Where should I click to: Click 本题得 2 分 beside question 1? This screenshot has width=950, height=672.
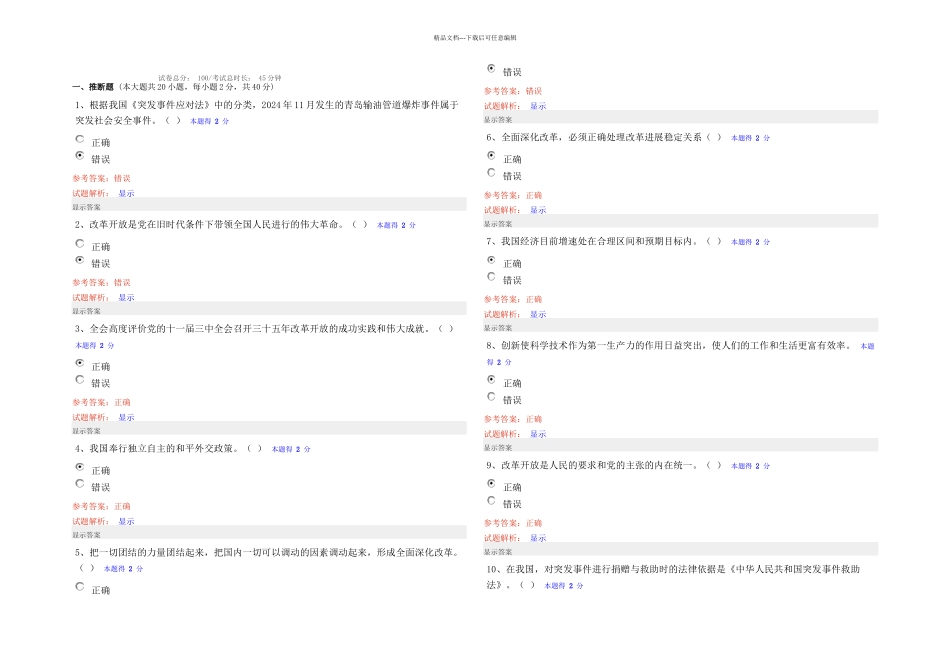point(210,121)
